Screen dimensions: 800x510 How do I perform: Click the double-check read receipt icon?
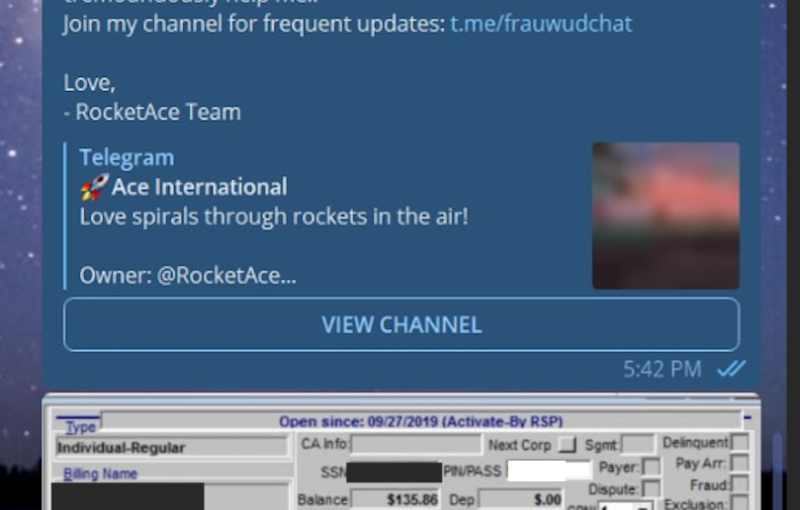coord(731,369)
